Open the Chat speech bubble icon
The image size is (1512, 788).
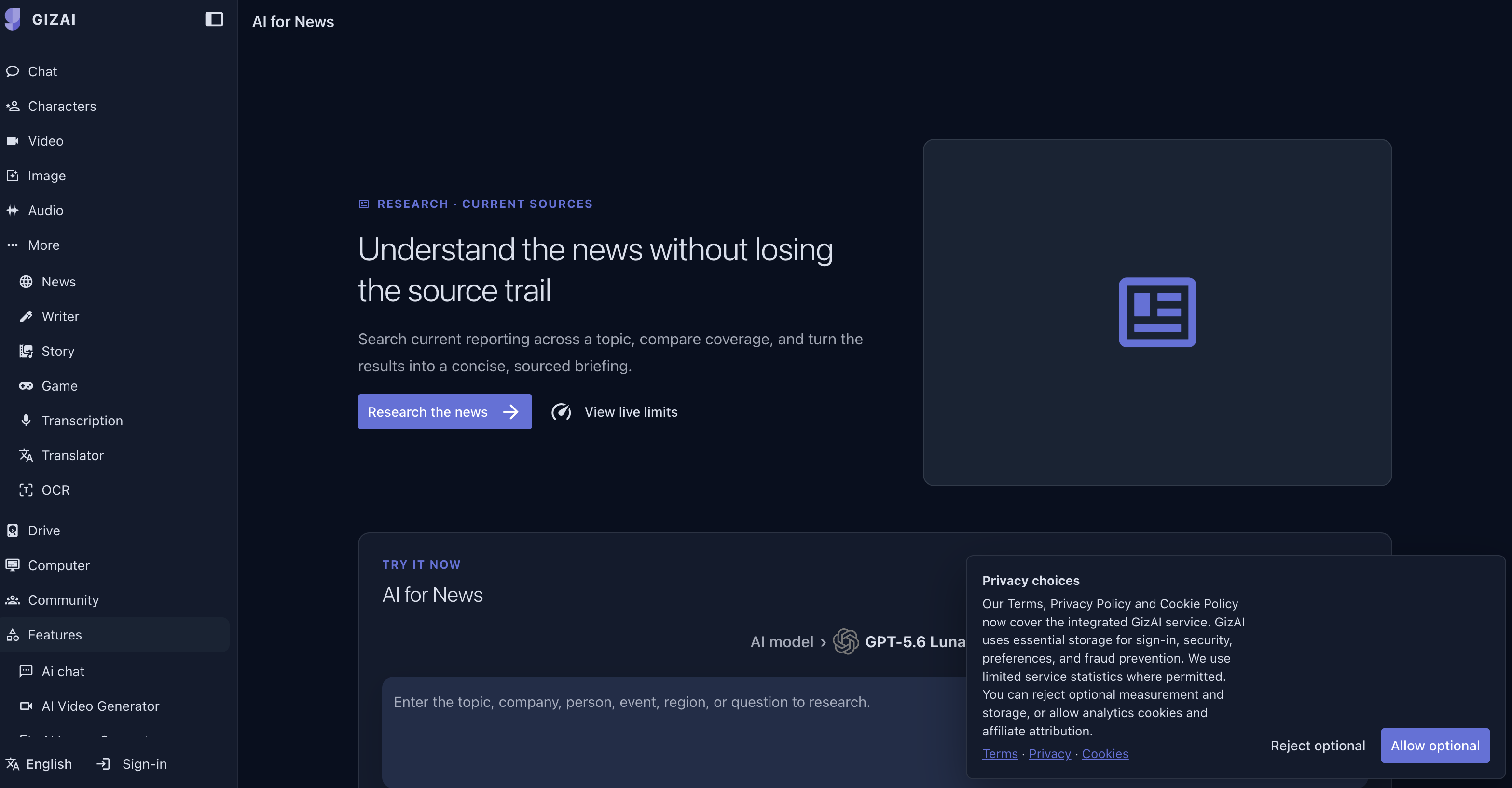pos(13,71)
